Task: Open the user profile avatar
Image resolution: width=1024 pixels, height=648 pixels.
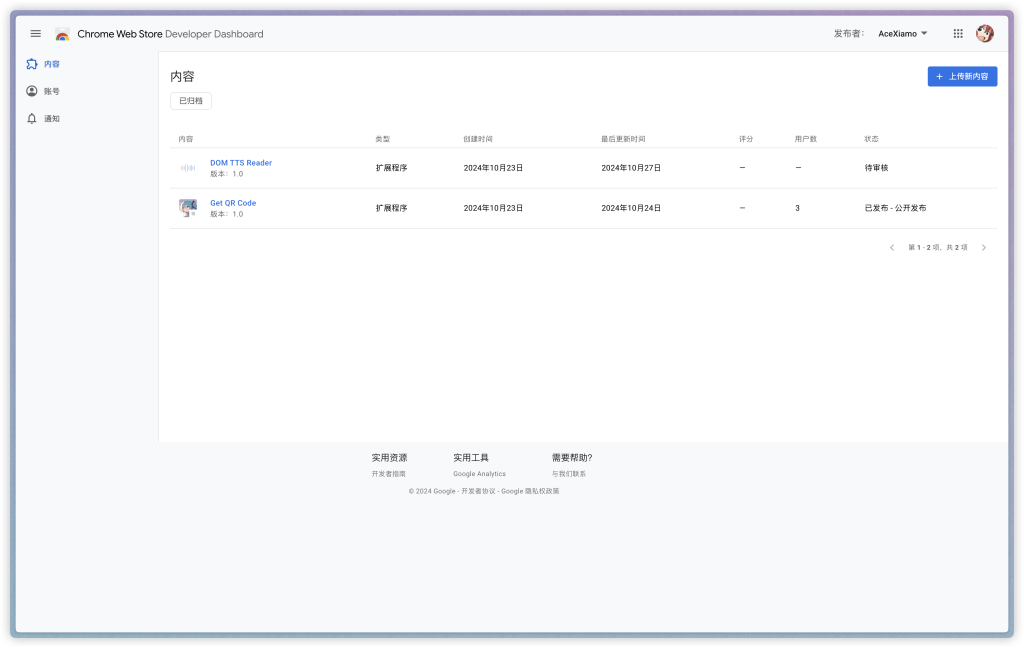Action: (x=985, y=34)
